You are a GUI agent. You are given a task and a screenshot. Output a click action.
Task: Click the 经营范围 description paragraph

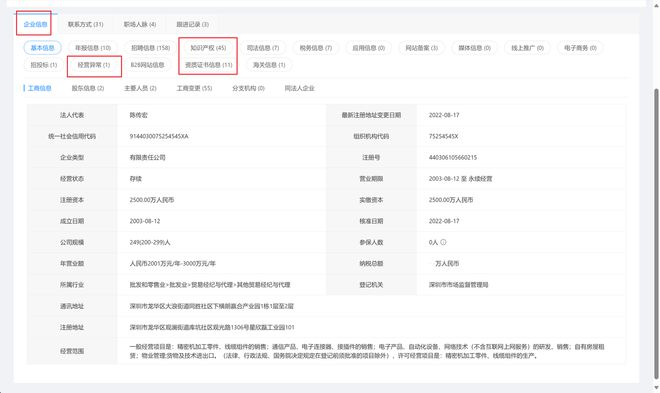pyautogui.click(x=367, y=351)
